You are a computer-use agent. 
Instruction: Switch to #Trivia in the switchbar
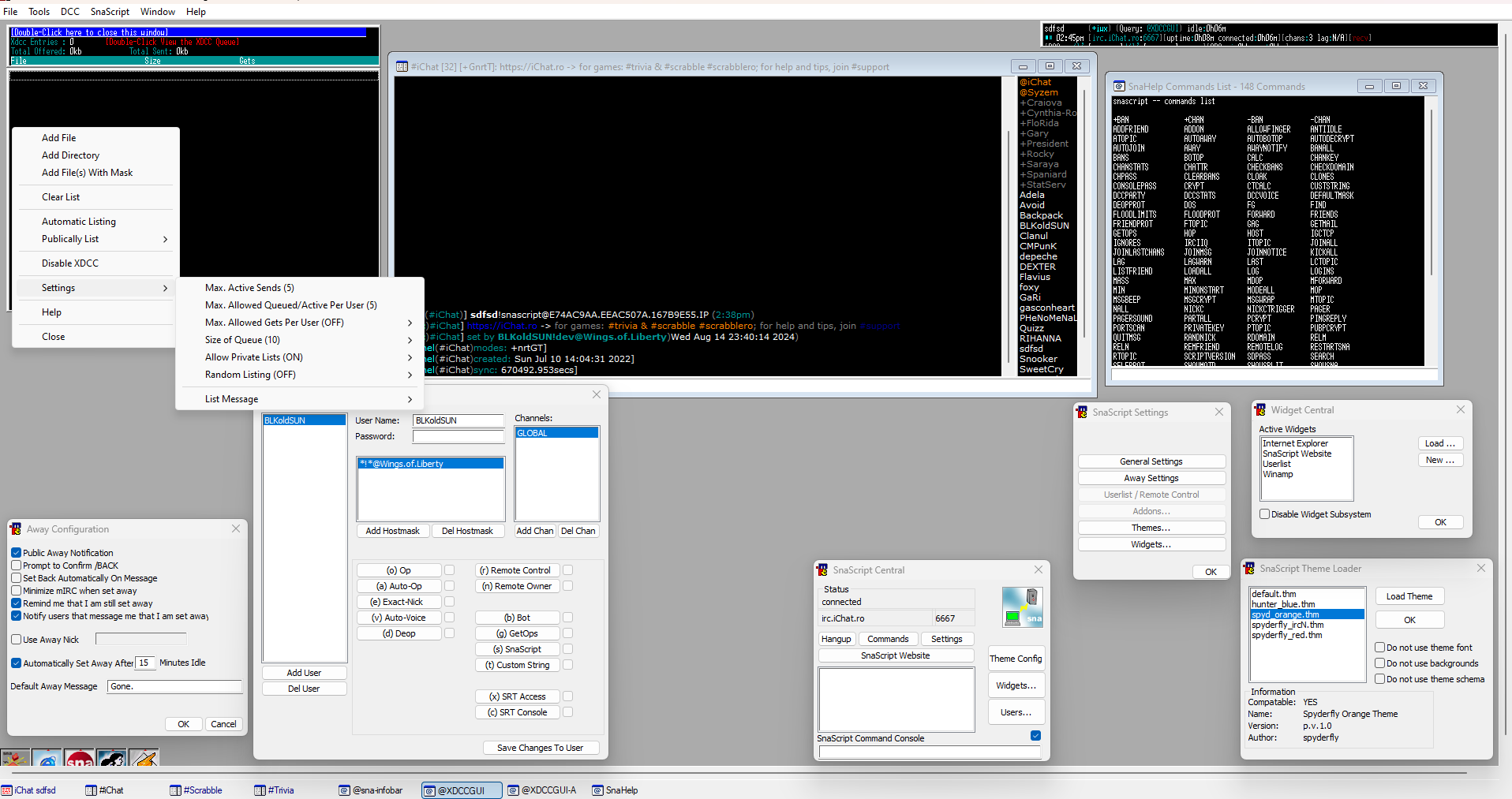point(274,790)
